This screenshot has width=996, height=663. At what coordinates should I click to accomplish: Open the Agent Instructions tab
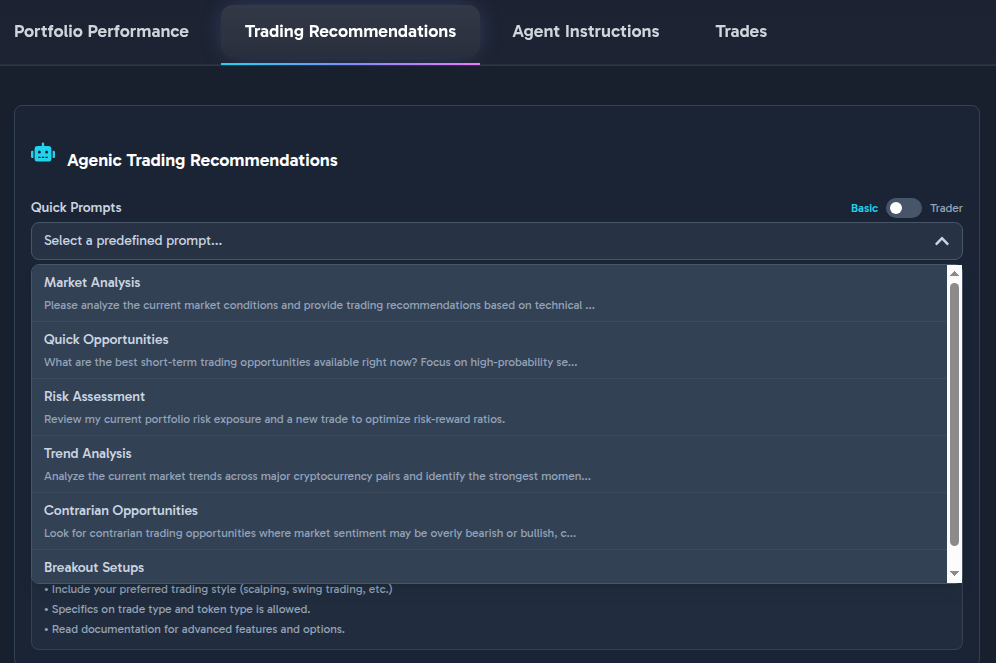[586, 31]
